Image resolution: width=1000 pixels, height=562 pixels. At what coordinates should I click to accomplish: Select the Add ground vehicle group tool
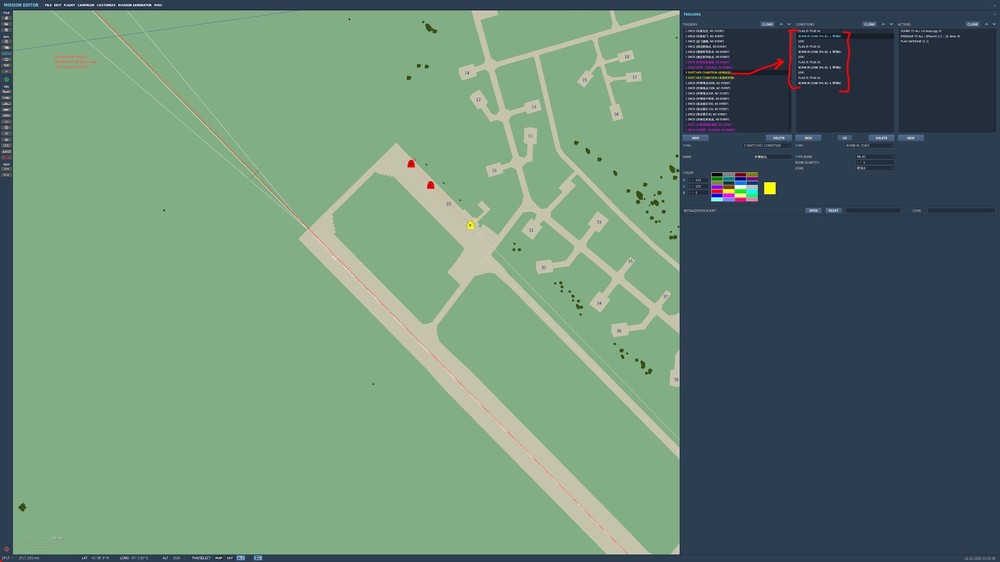7,109
